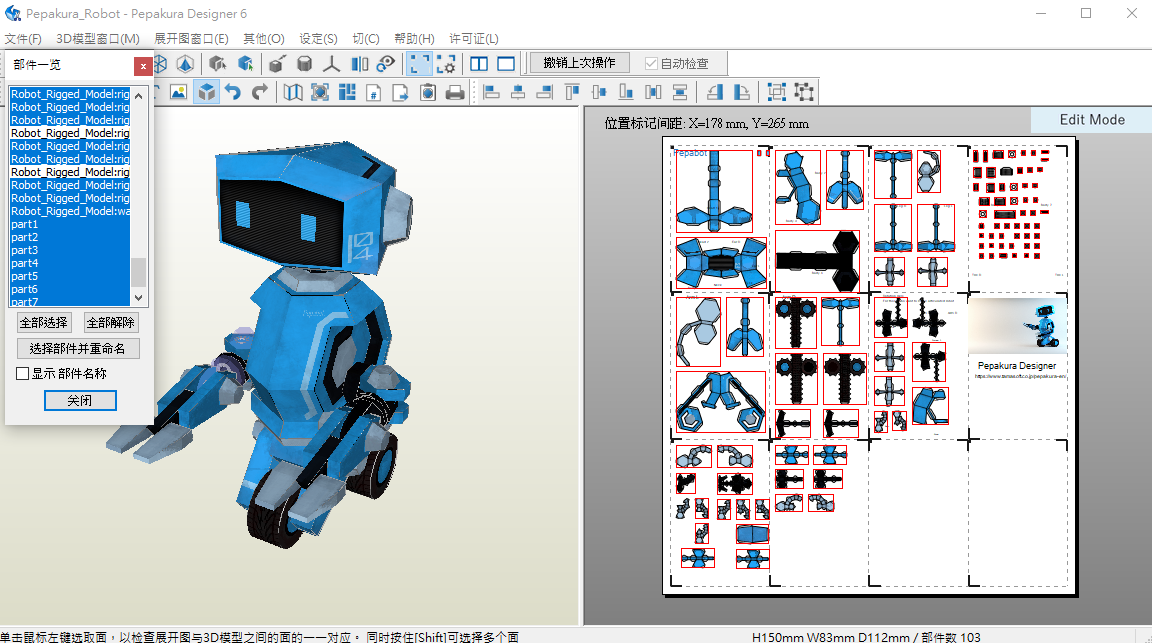Click the printer icon to print pattern
This screenshot has height=643, width=1152.
[455, 92]
